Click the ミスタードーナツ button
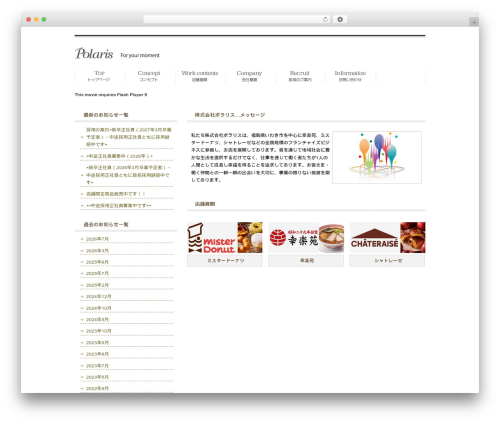The image size is (500, 423). 225,261
